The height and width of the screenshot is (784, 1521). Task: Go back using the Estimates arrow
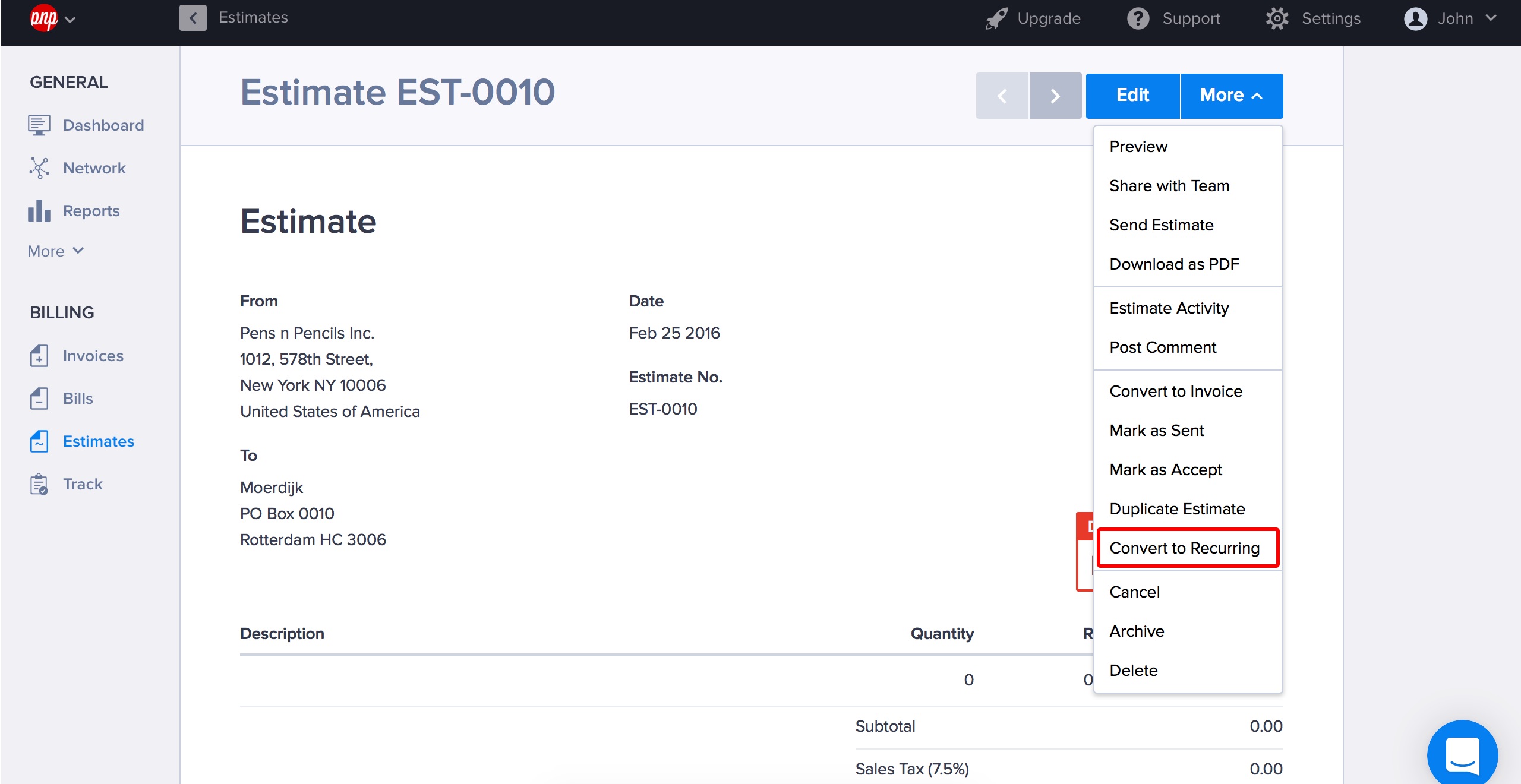pyautogui.click(x=193, y=18)
